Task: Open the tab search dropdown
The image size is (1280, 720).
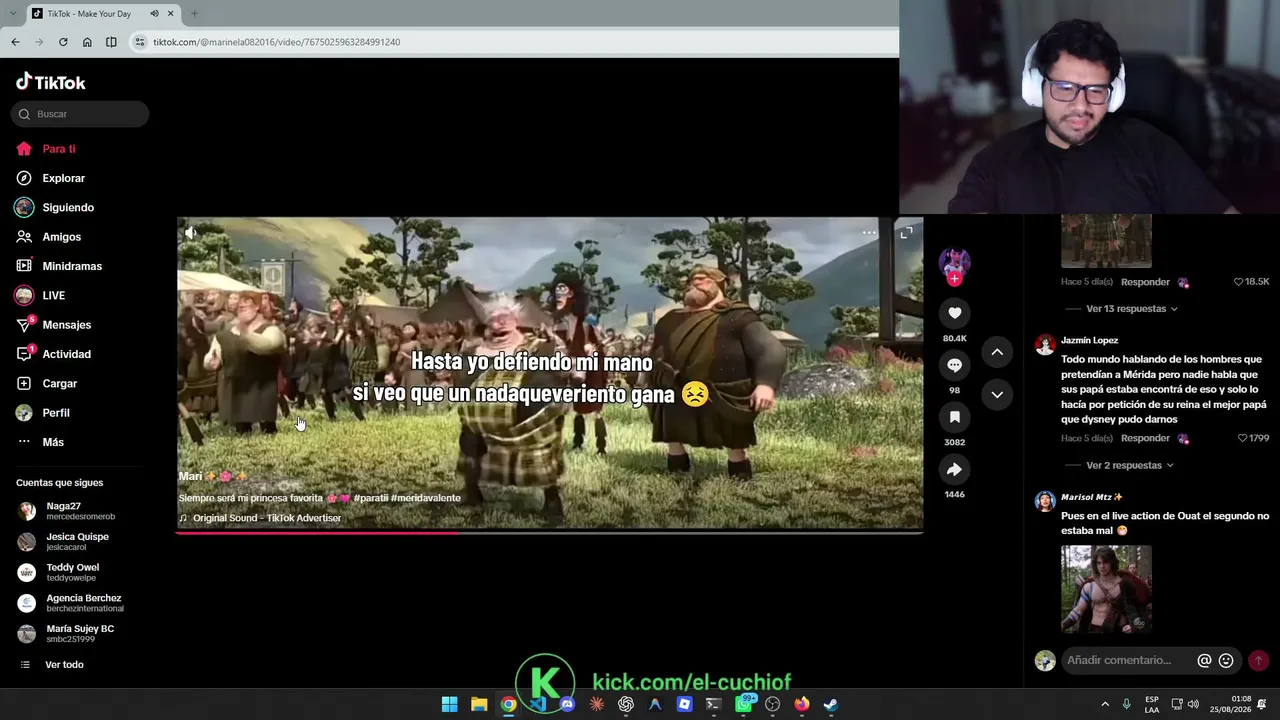Action: pos(12,13)
